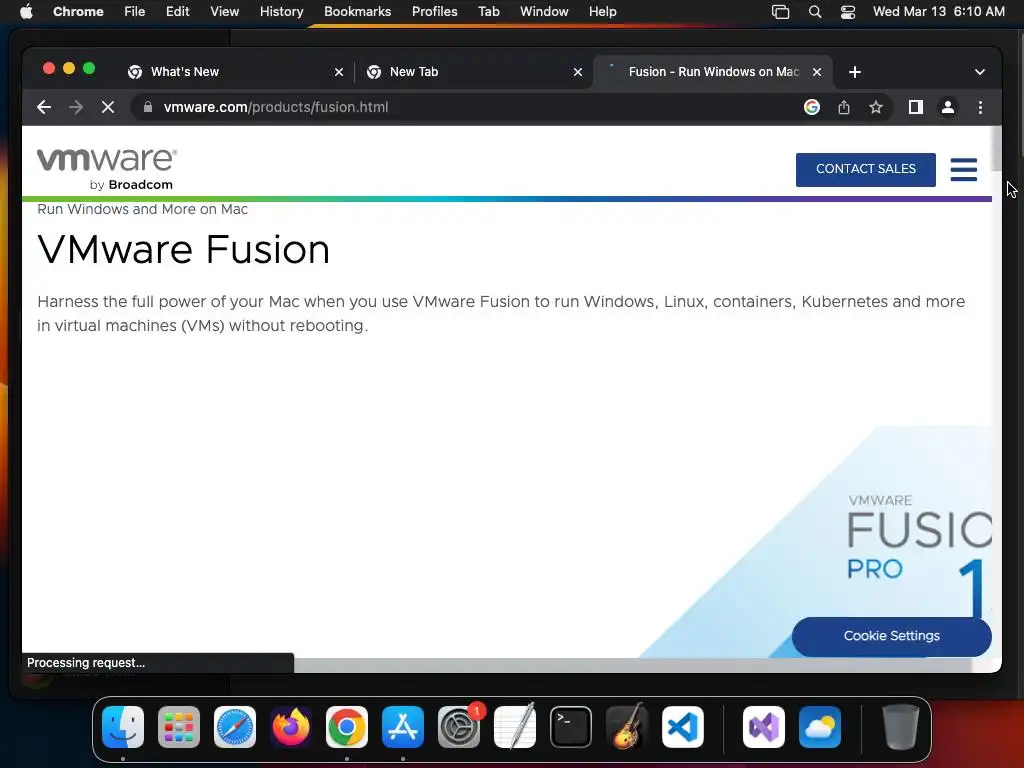Click the VMware by Broadcom logo
The image size is (1024, 768).
tap(107, 169)
